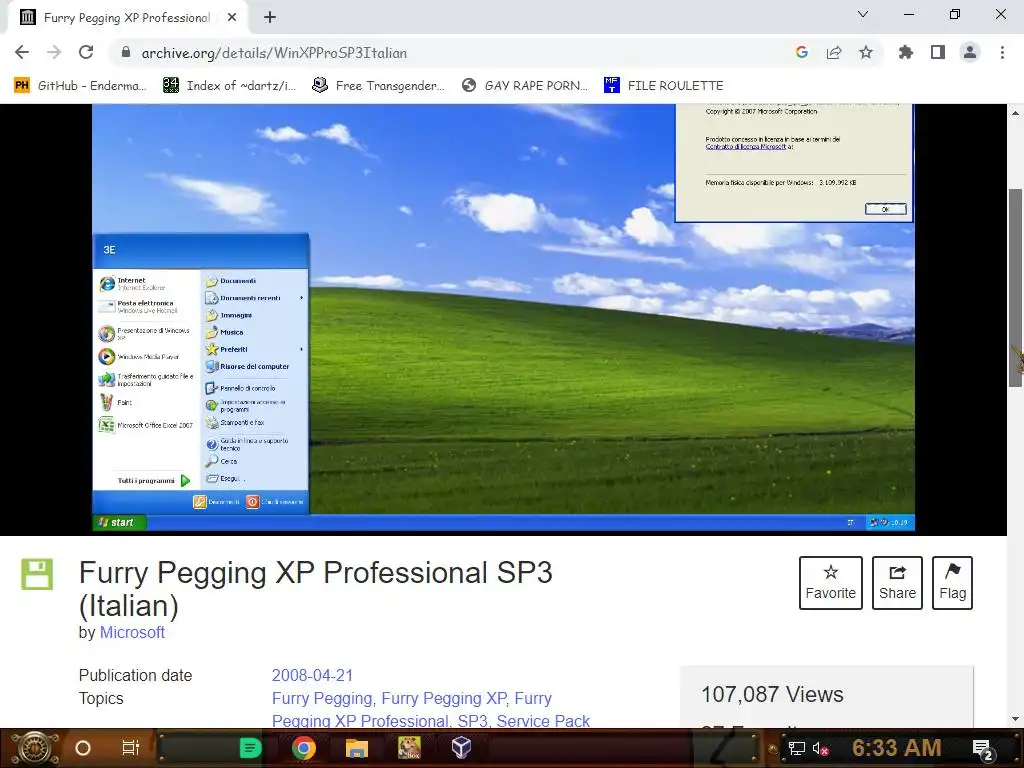
Task: Open the Microsoft creator link
Action: coord(132,632)
